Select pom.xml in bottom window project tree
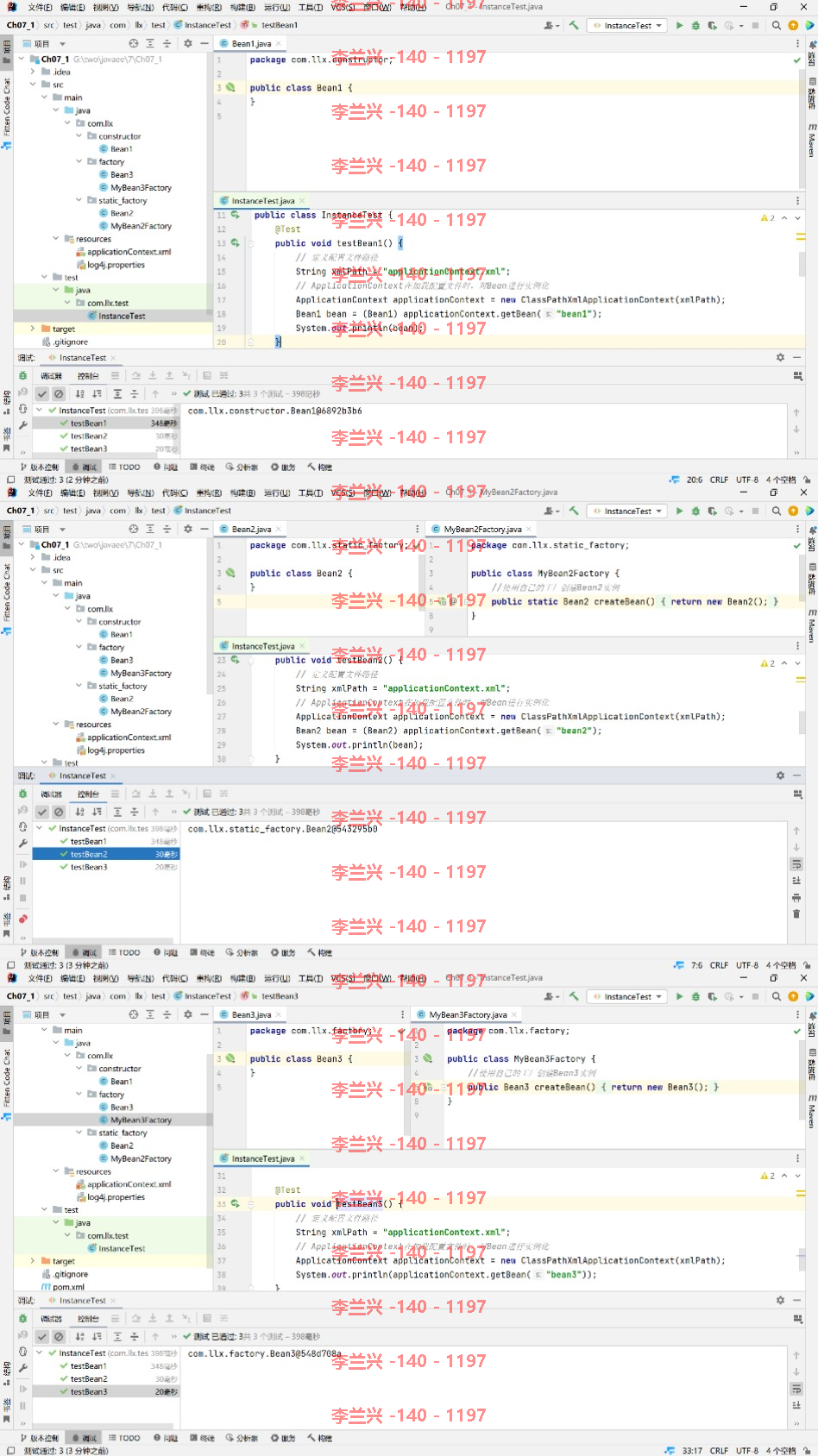Screen dimensions: 818x1456 pos(63,1287)
